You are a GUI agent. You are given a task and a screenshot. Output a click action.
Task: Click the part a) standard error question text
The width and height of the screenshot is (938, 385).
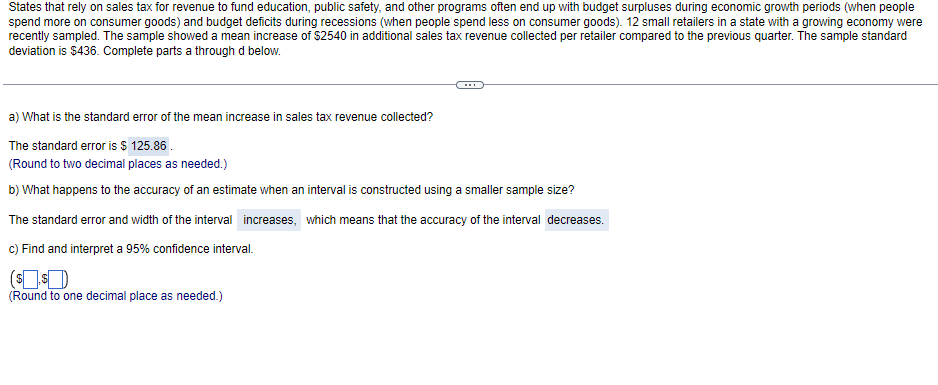click(x=221, y=117)
